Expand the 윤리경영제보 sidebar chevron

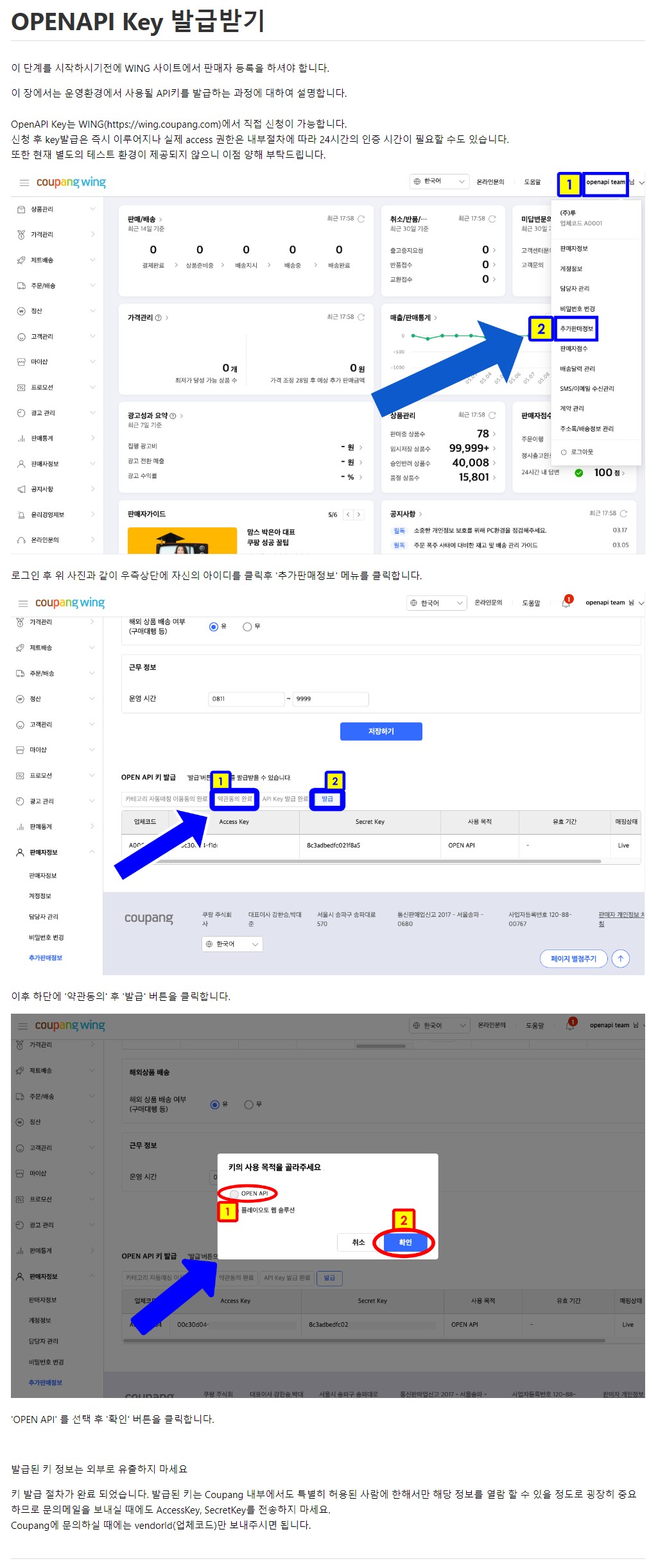pyautogui.click(x=92, y=515)
